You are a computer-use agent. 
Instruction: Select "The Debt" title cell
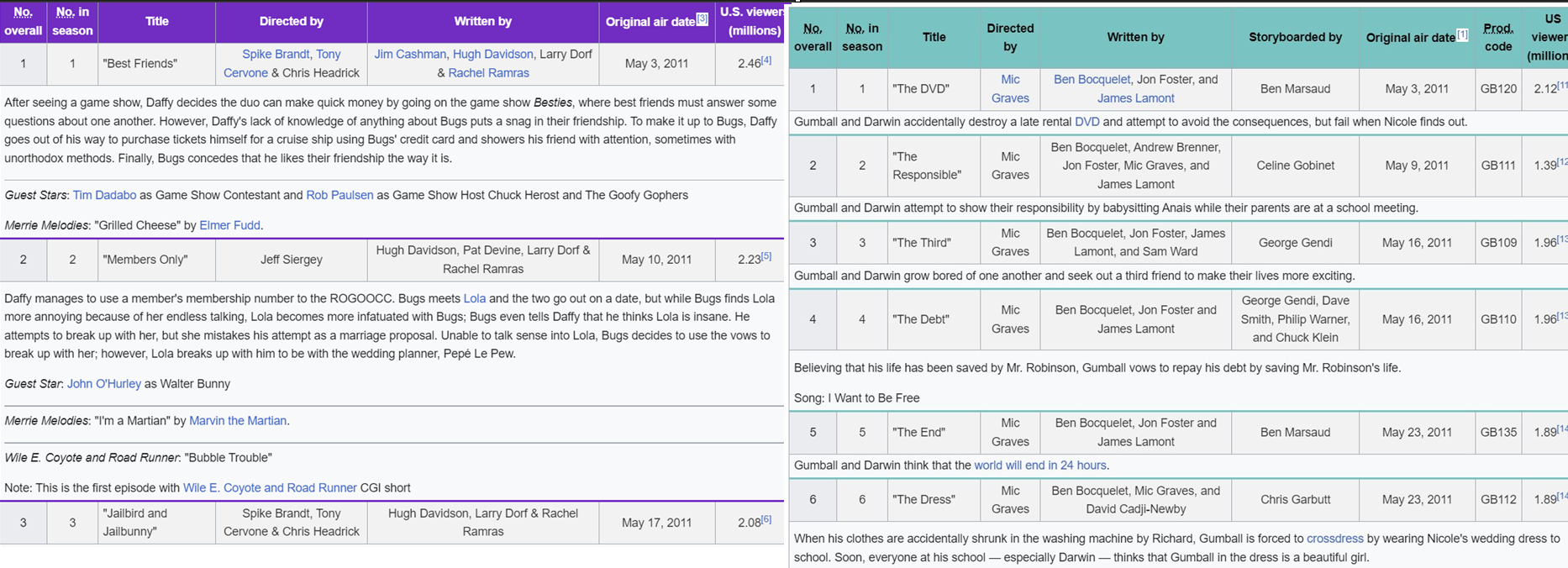click(934, 319)
